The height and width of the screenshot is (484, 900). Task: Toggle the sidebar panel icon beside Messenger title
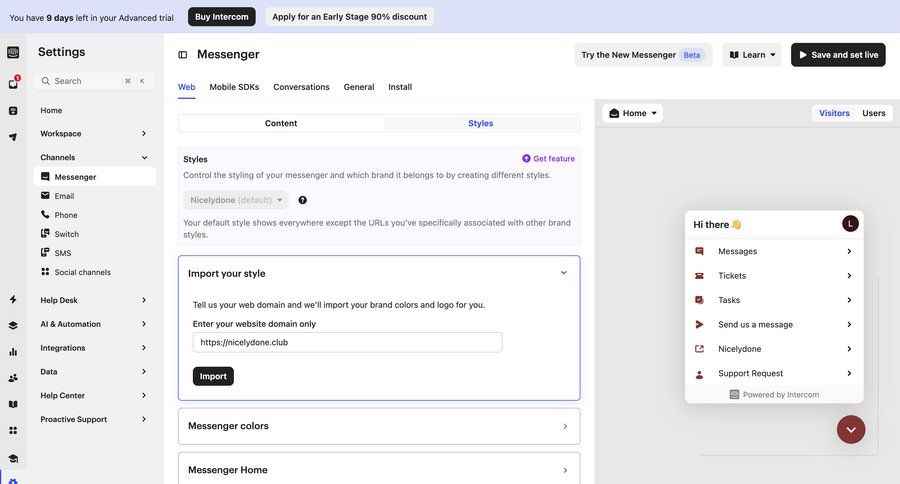(x=183, y=55)
